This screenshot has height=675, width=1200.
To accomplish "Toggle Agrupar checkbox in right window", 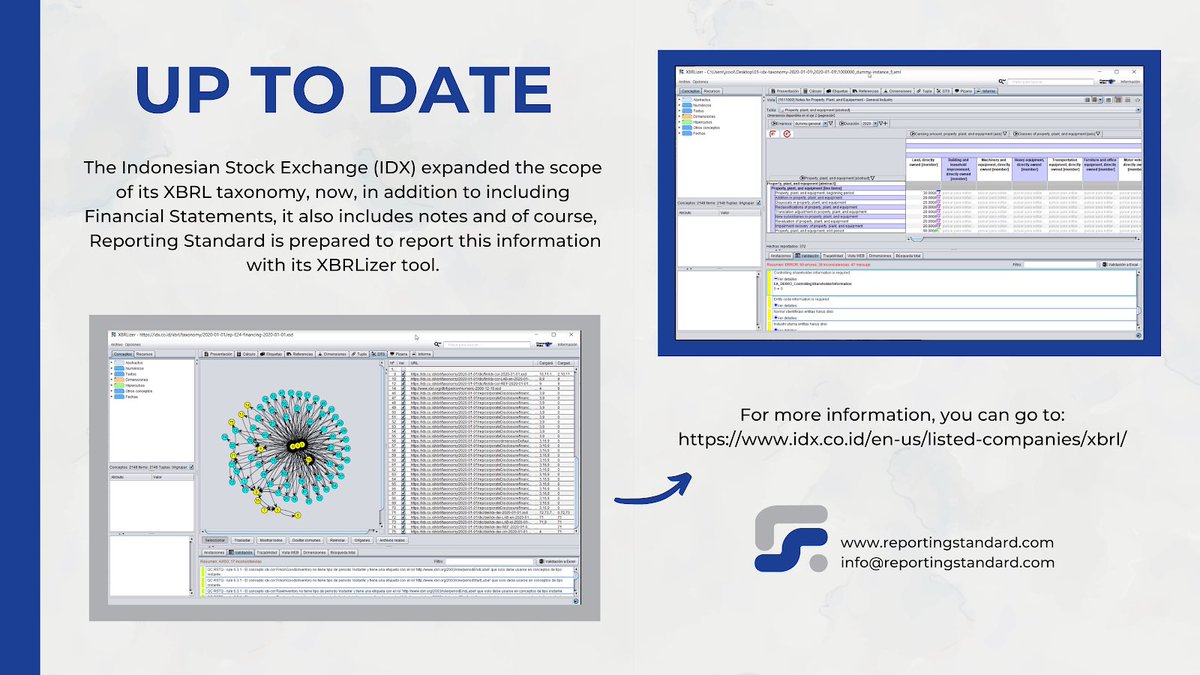I will [x=759, y=203].
